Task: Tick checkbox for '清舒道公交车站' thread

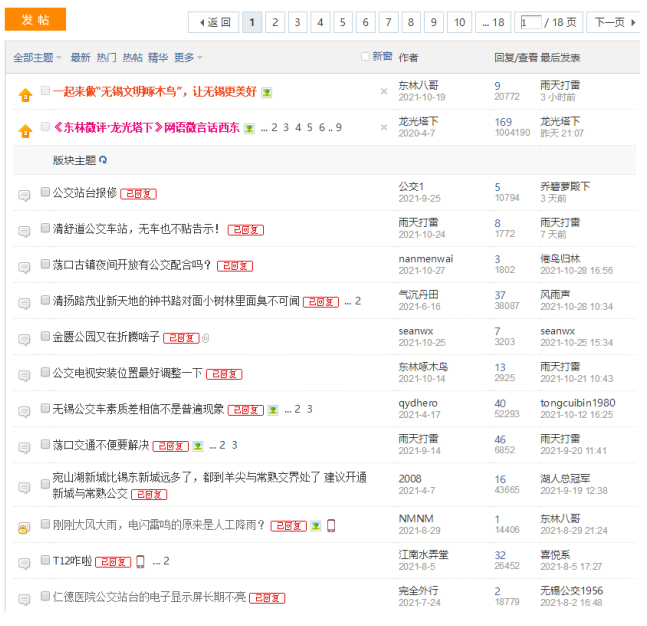Action: pos(45,228)
